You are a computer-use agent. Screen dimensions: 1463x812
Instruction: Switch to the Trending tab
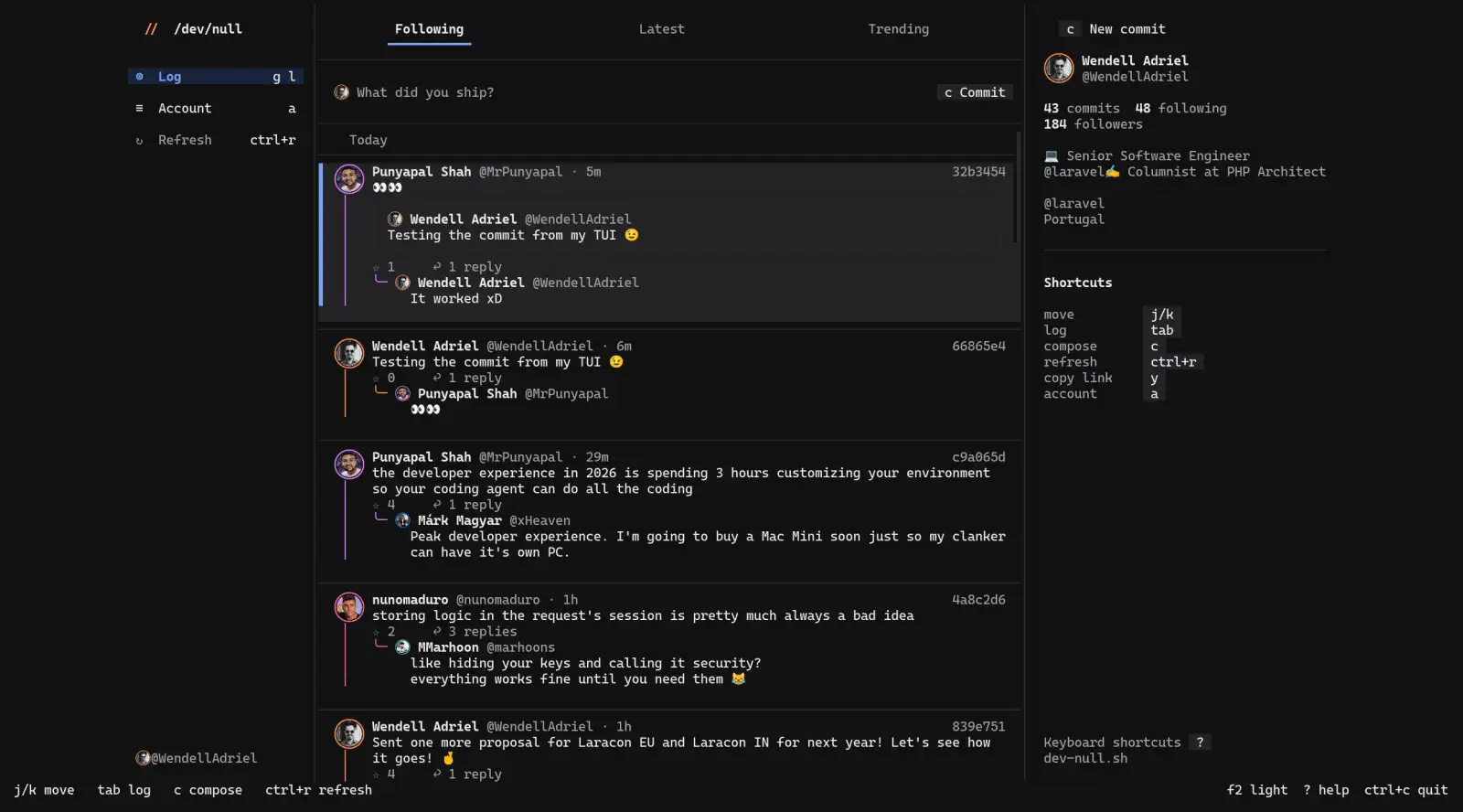pyautogui.click(x=898, y=29)
